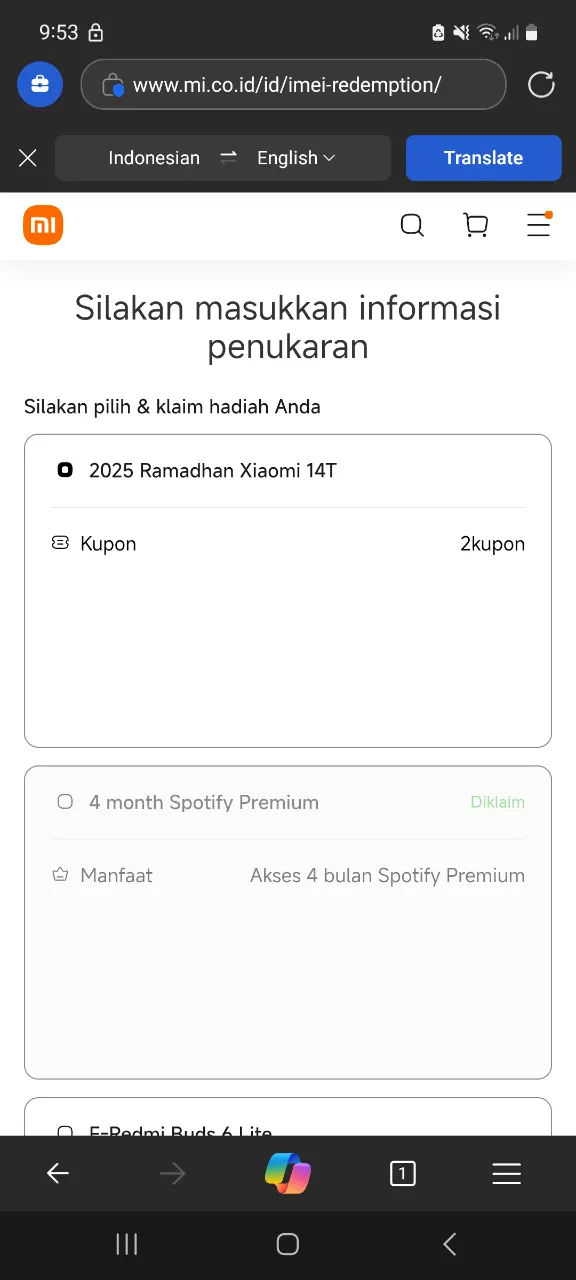Open the shopping cart icon

(476, 226)
